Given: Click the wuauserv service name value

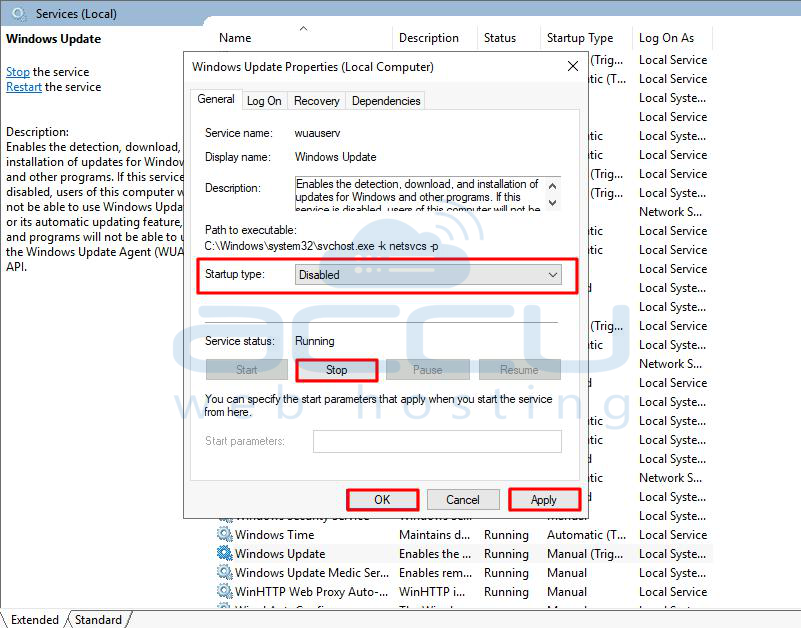Looking at the screenshot, I should [317, 133].
